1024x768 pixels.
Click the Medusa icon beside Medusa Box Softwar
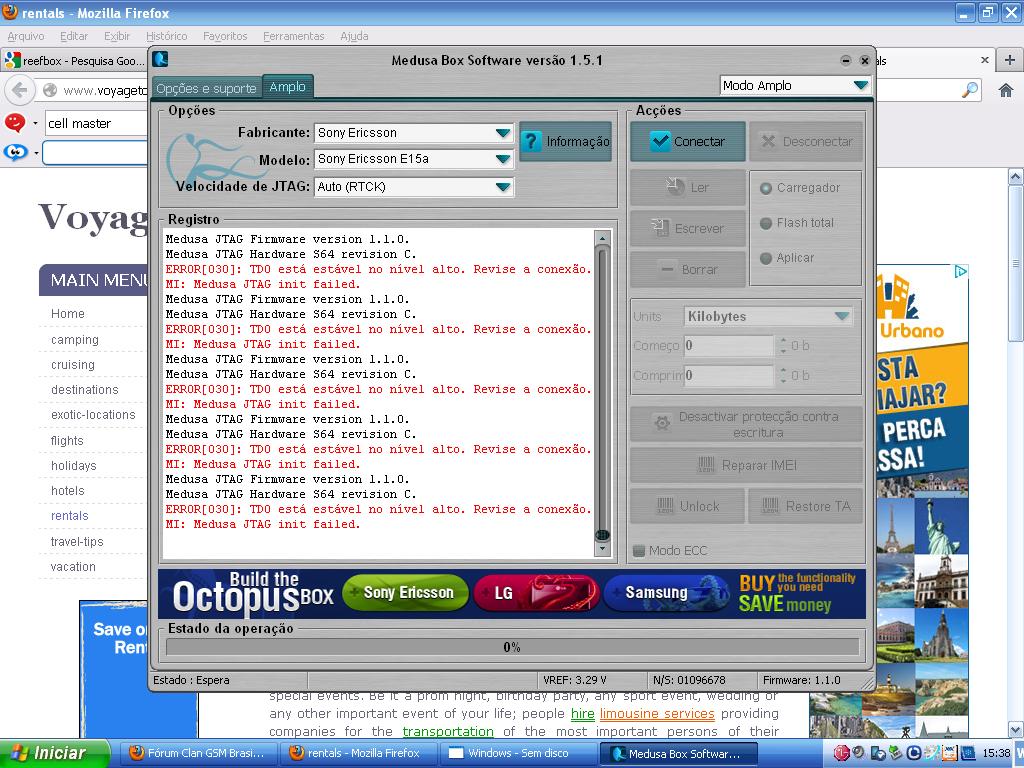[x=617, y=753]
